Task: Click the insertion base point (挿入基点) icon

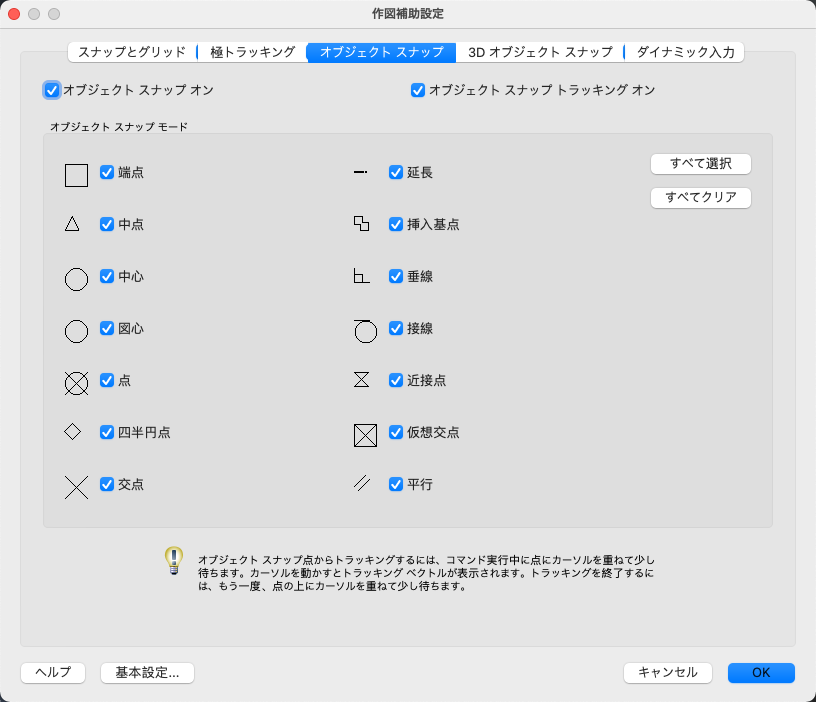Action: (x=362, y=224)
